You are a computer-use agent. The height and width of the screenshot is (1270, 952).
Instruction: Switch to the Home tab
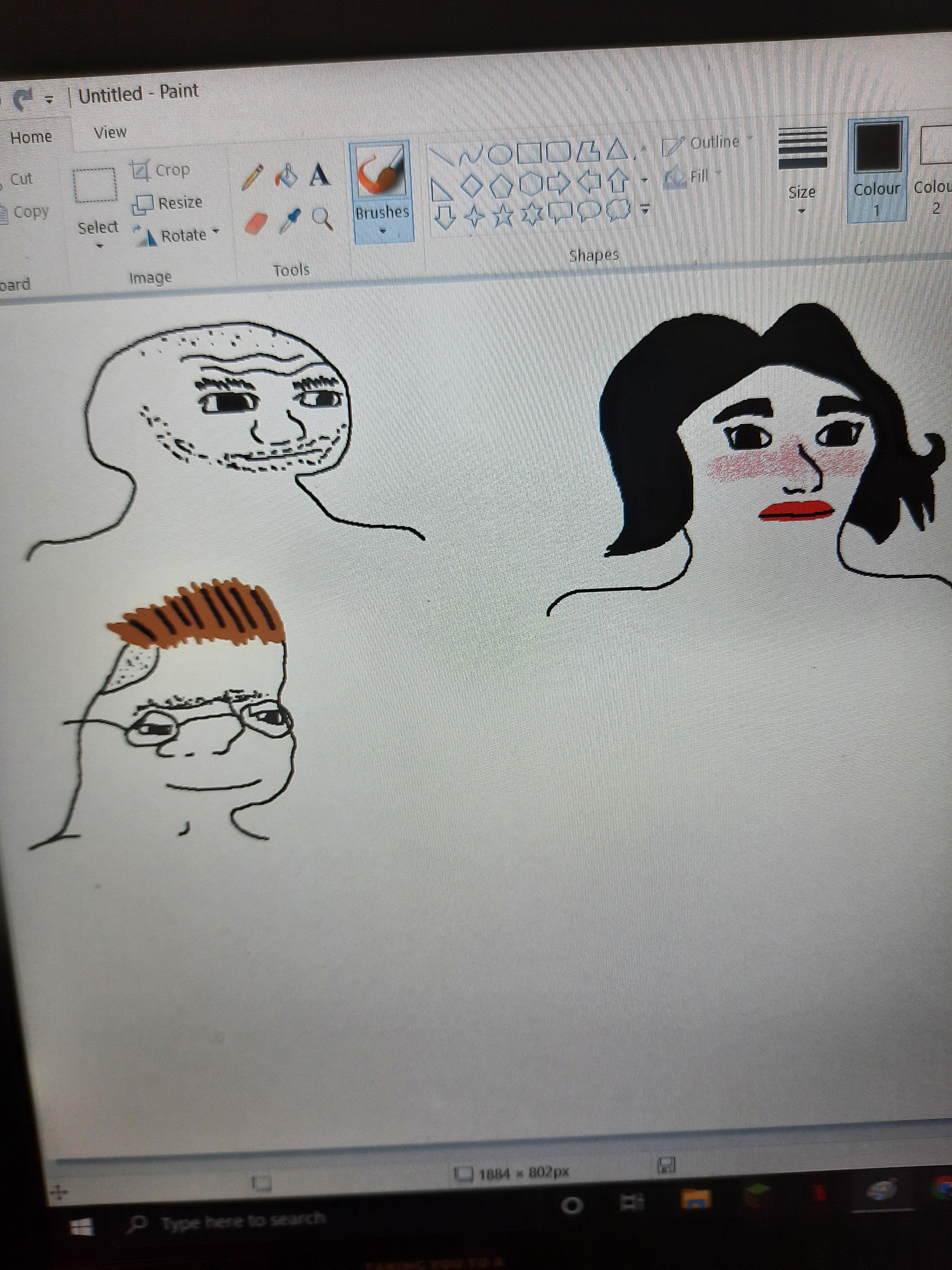(31, 137)
